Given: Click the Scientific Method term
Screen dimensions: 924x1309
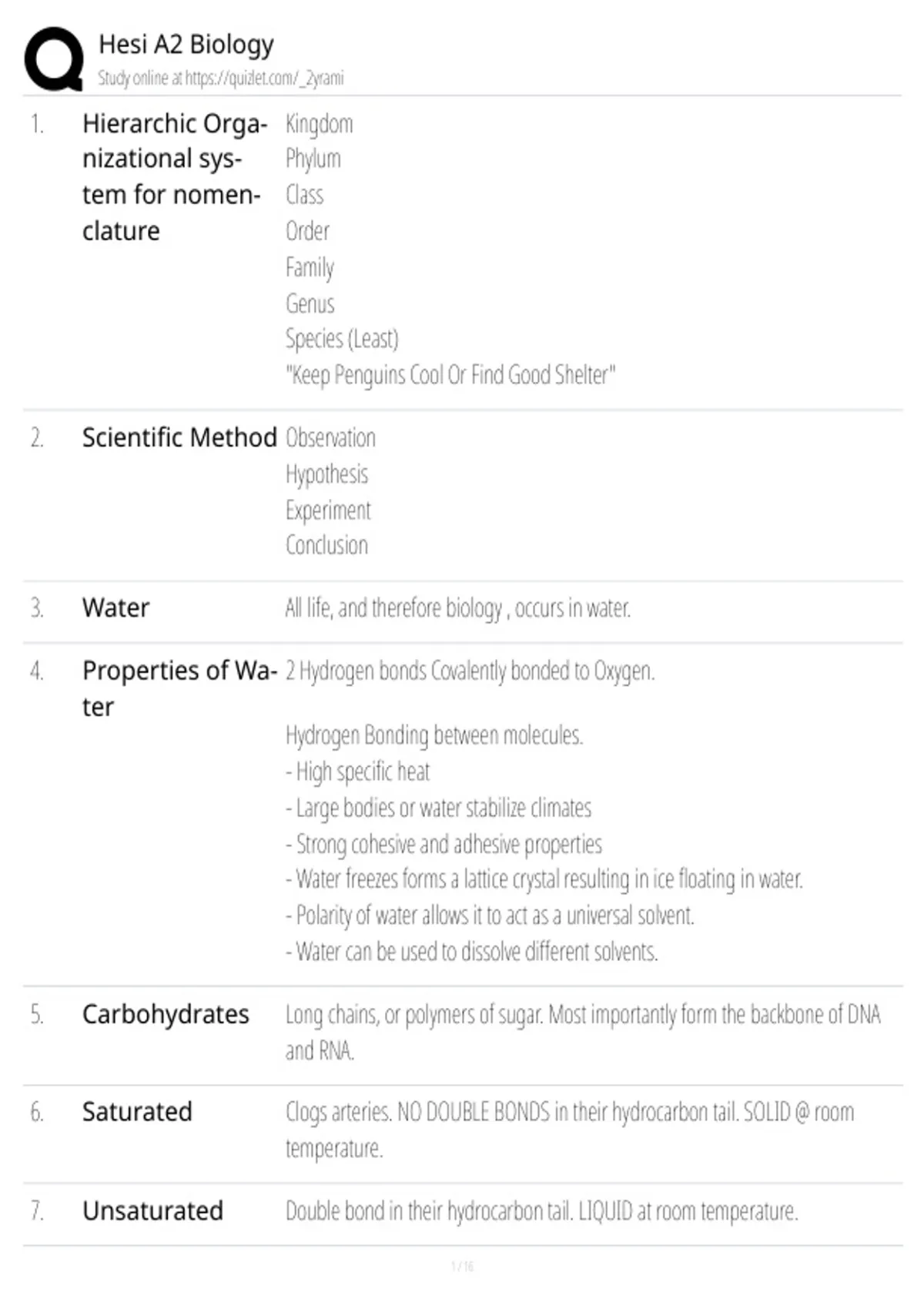Looking at the screenshot, I should point(179,437).
